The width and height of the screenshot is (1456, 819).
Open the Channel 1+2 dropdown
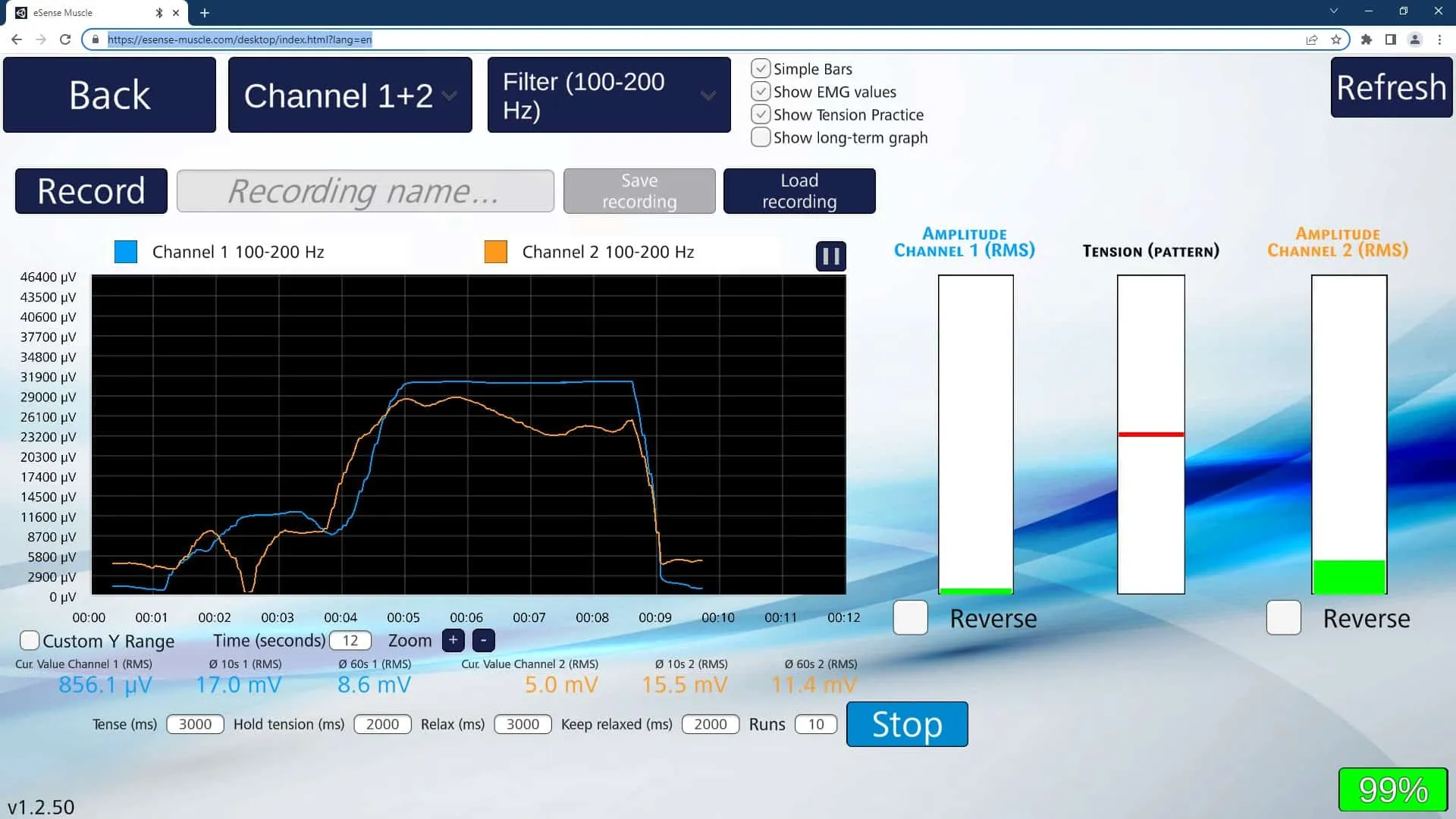coord(350,94)
